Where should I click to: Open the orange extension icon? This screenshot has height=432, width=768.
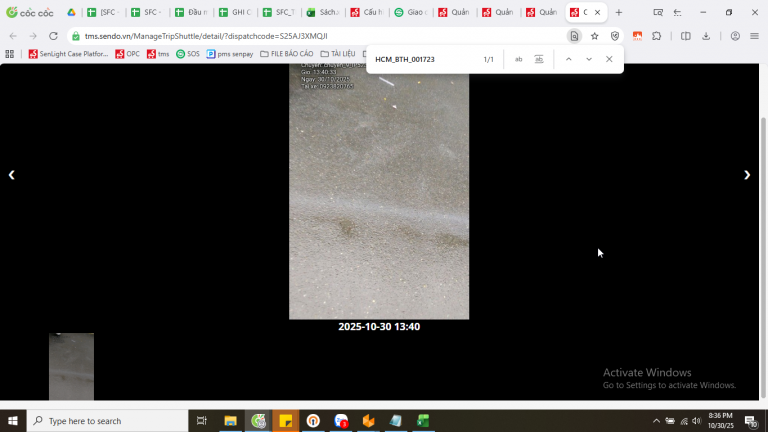[x=637, y=36]
